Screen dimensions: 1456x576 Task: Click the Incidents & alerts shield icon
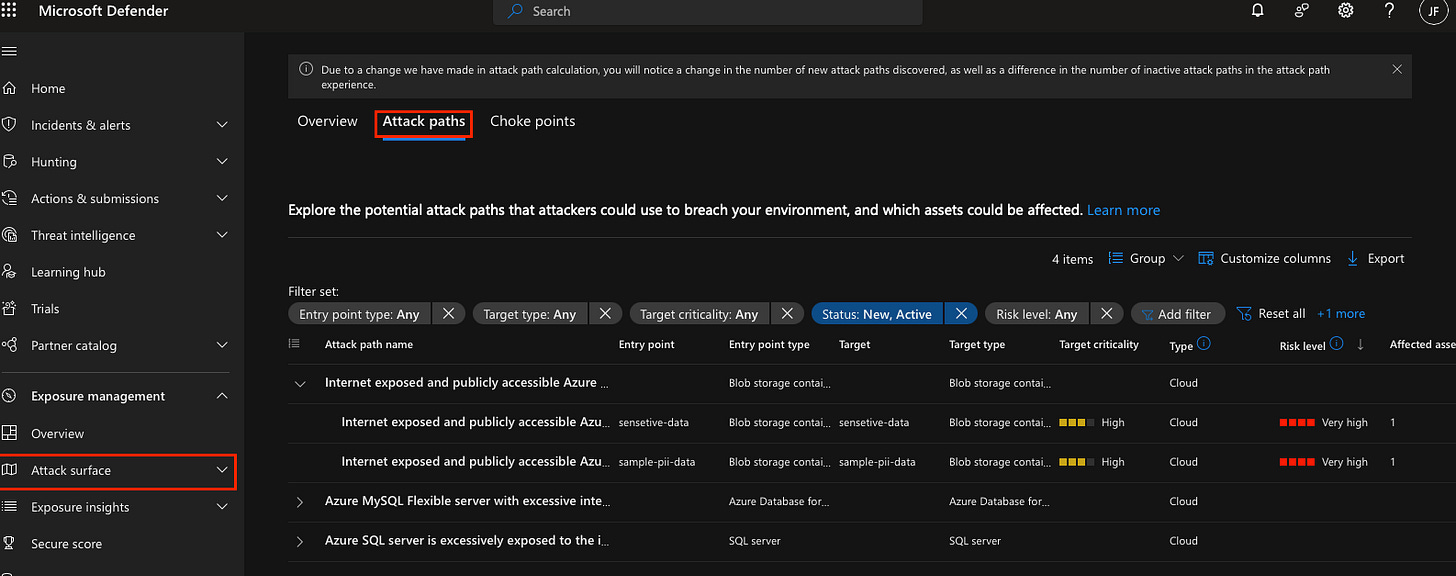coord(9,125)
